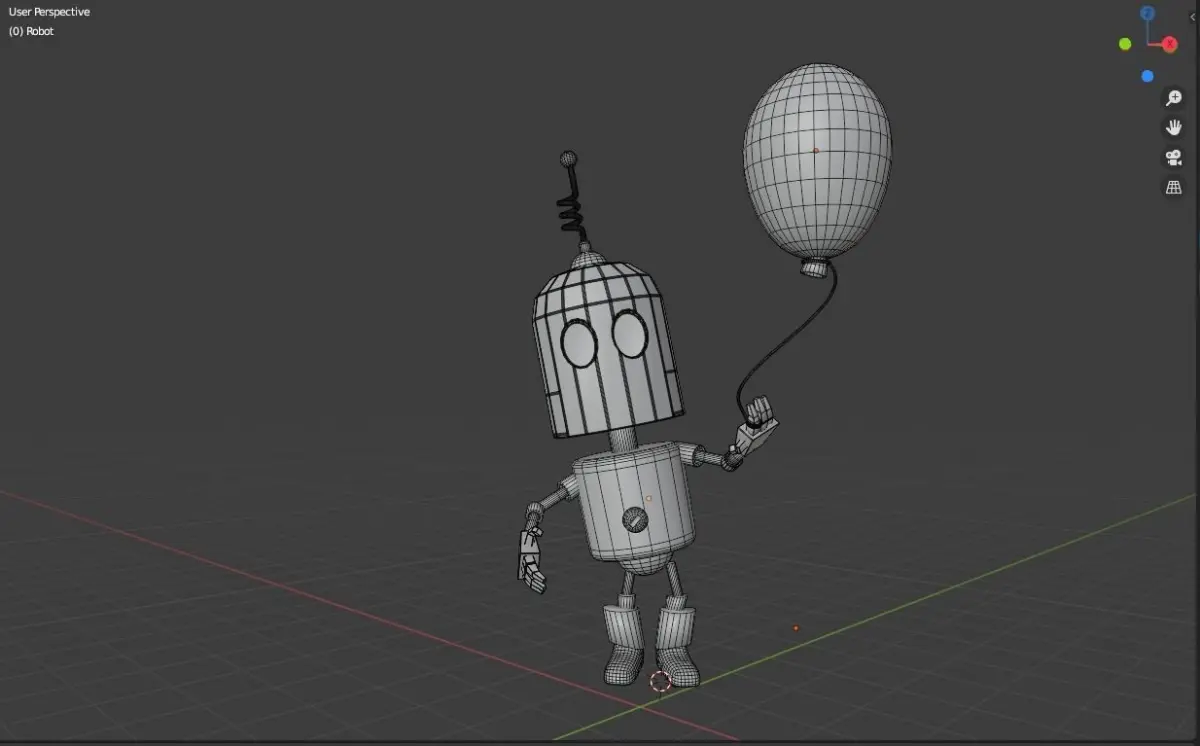The image size is (1200, 746).
Task: Select the balloon mesh object
Action: click(x=817, y=165)
